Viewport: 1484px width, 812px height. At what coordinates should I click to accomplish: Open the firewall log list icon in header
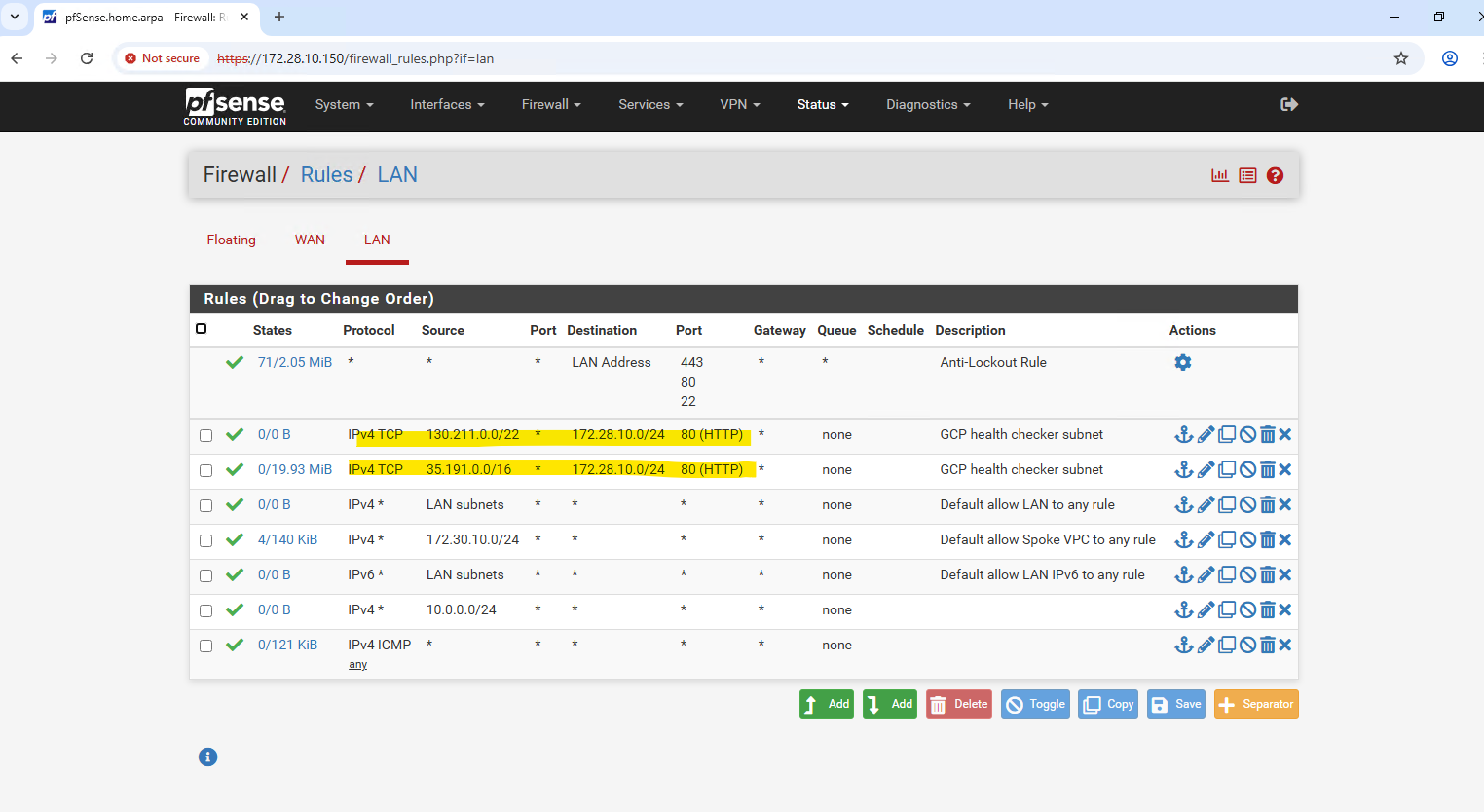pyautogui.click(x=1247, y=176)
